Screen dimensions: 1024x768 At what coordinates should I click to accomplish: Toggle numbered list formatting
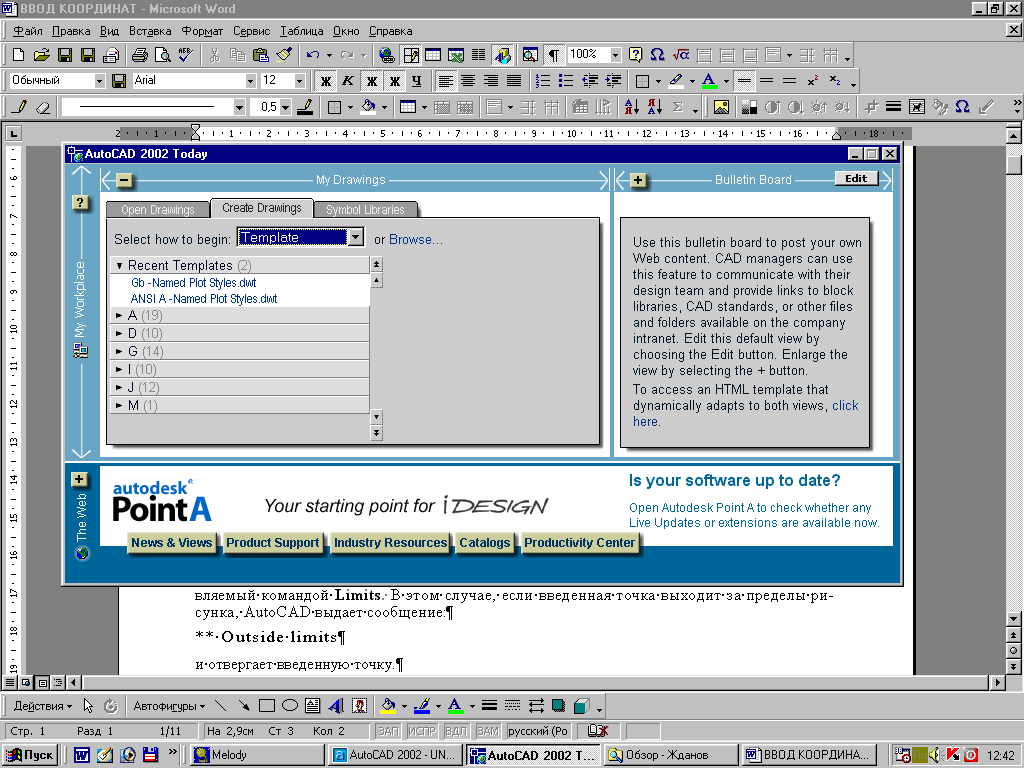(543, 81)
